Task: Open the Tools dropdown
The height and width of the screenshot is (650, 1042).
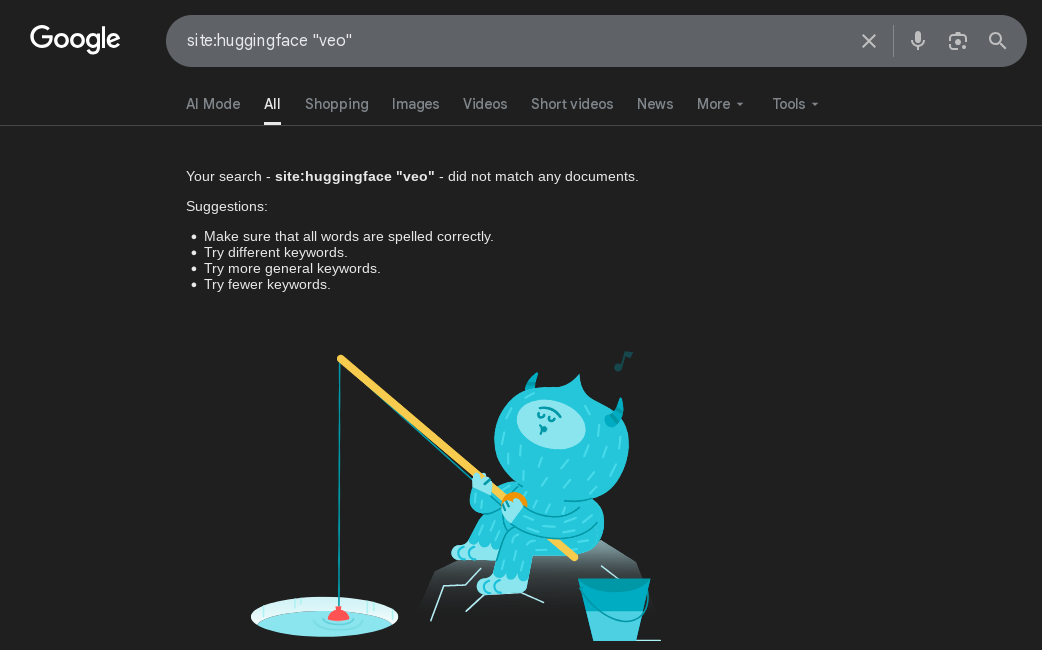Action: coord(795,104)
